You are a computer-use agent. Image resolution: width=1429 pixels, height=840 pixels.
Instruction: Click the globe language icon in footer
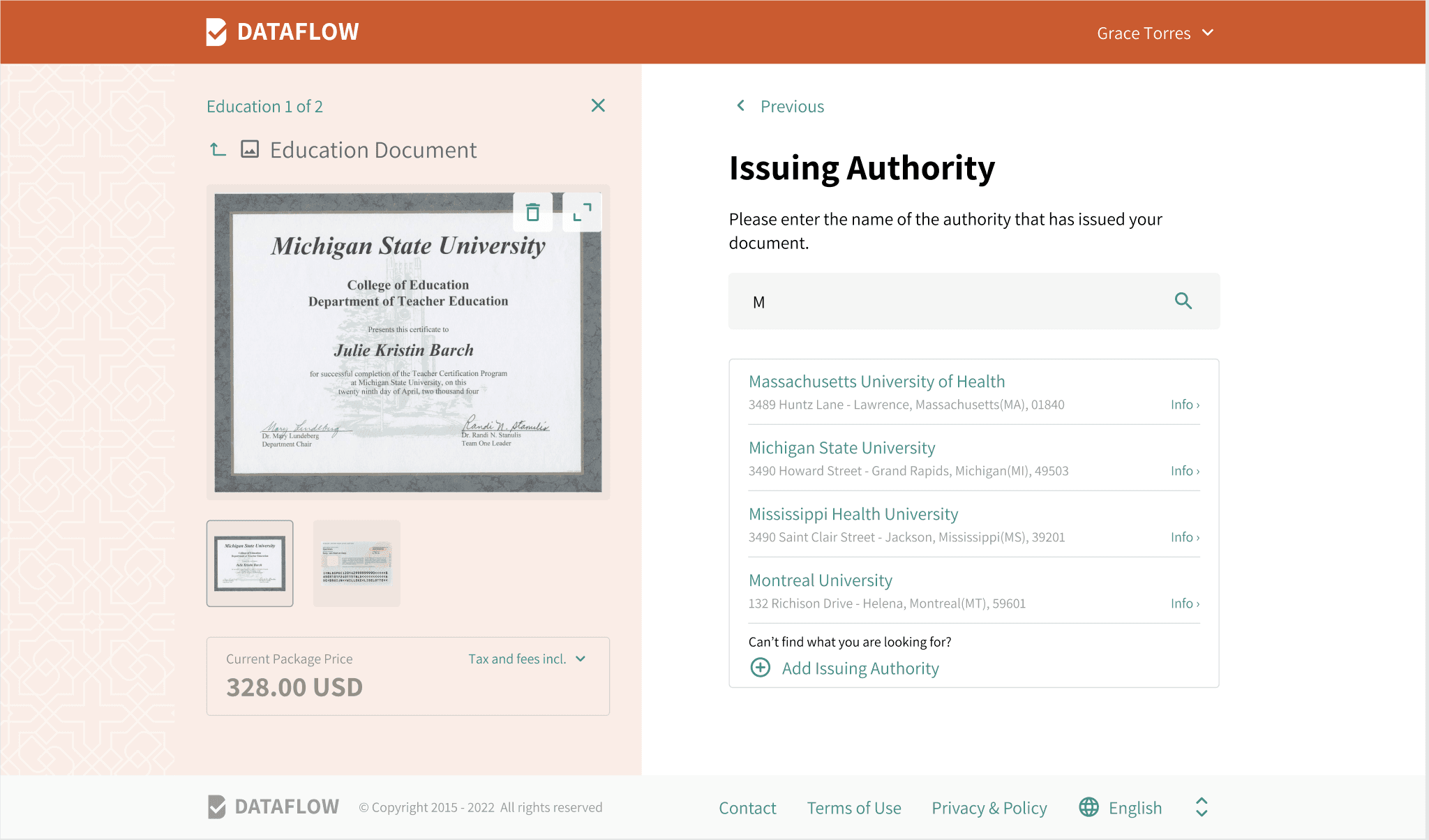tap(1088, 807)
